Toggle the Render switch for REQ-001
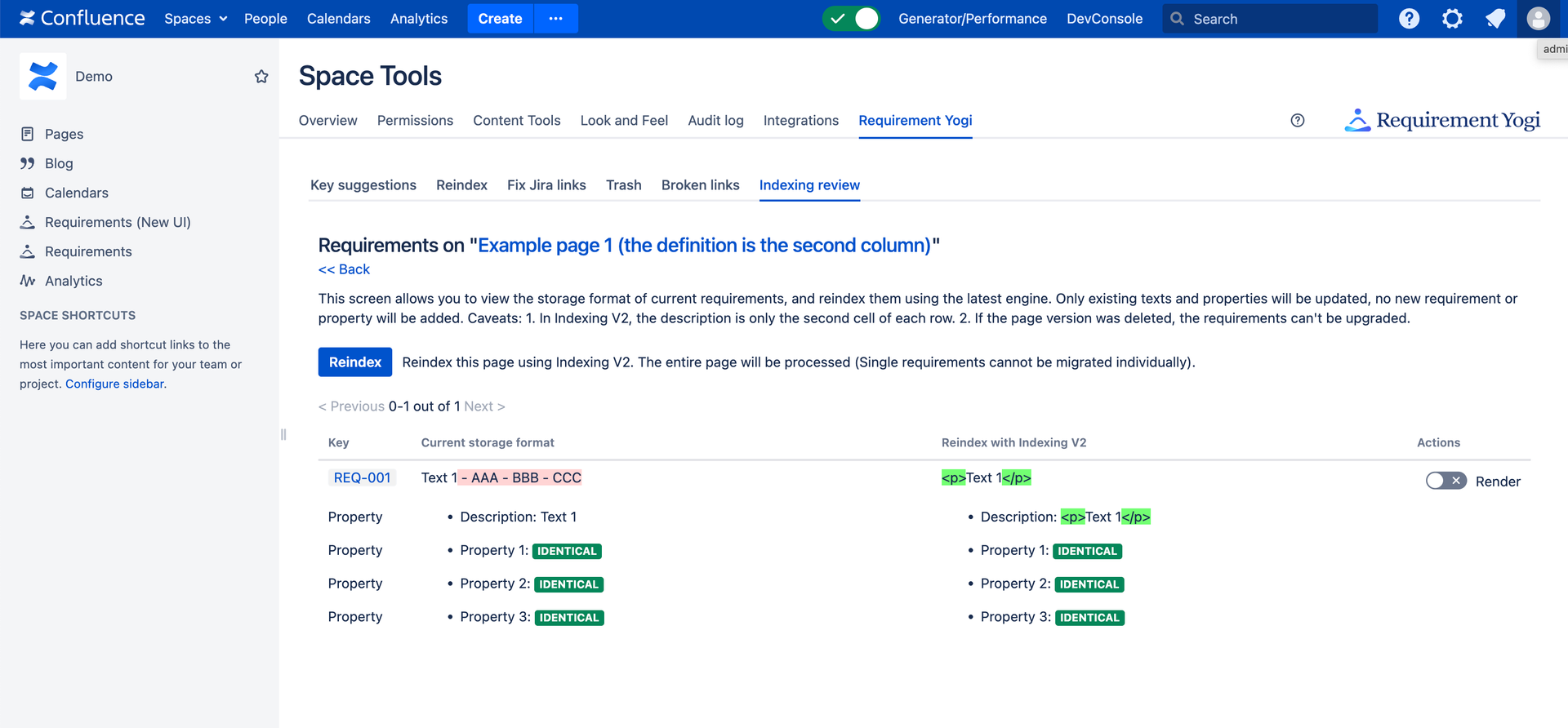The width and height of the screenshot is (1568, 728). (1445, 482)
